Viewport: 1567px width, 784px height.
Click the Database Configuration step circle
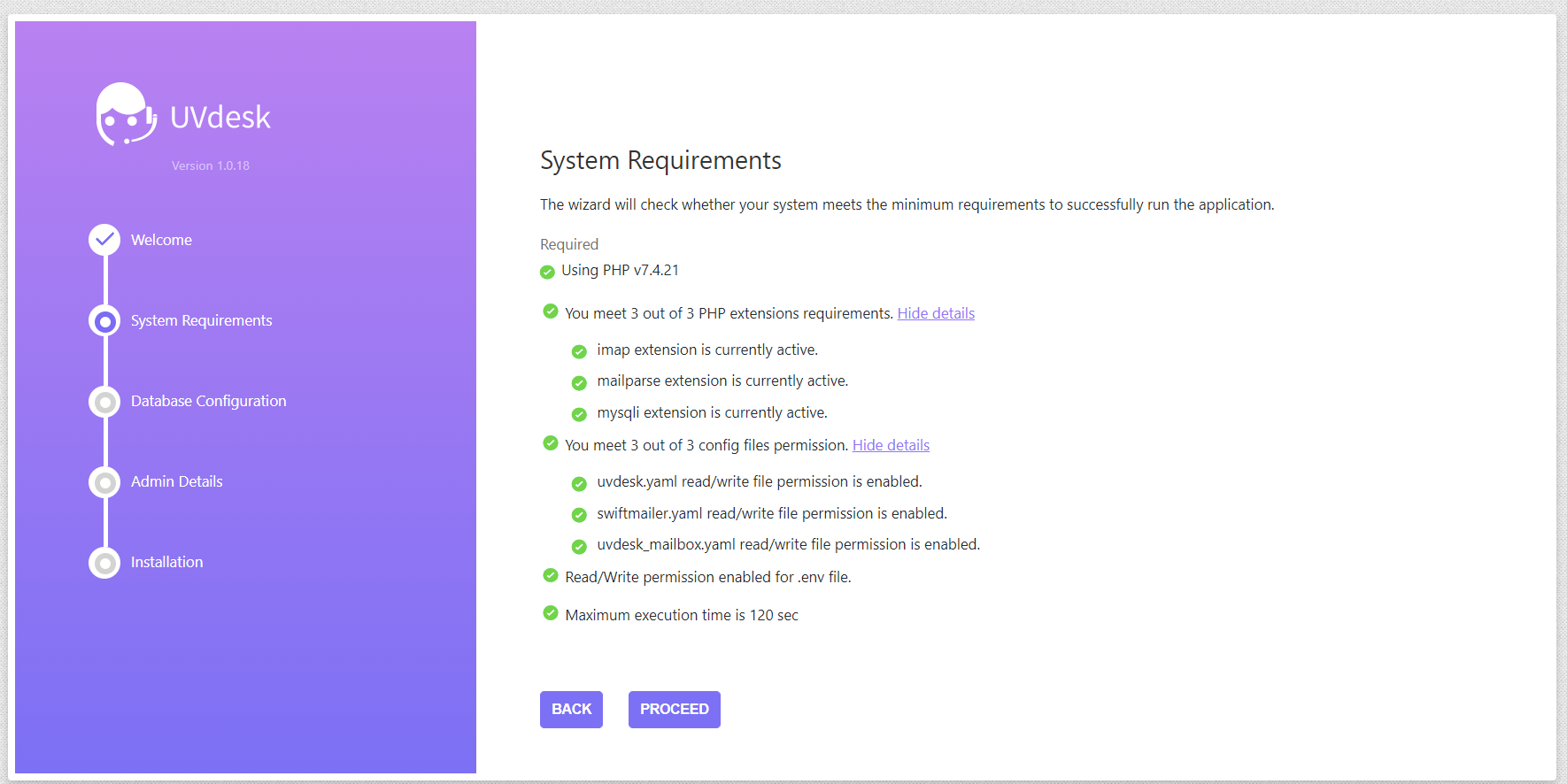104,402
